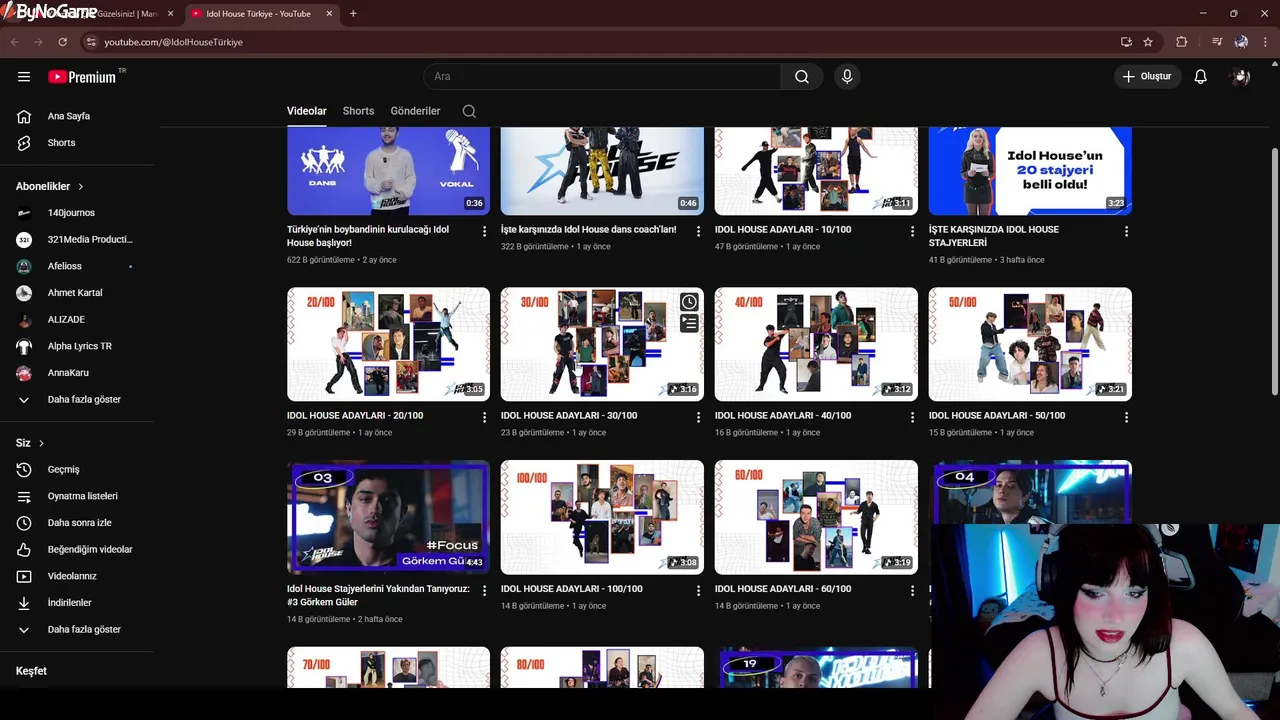Click the Ara search input field
1280x720 pixels.
click(x=602, y=76)
